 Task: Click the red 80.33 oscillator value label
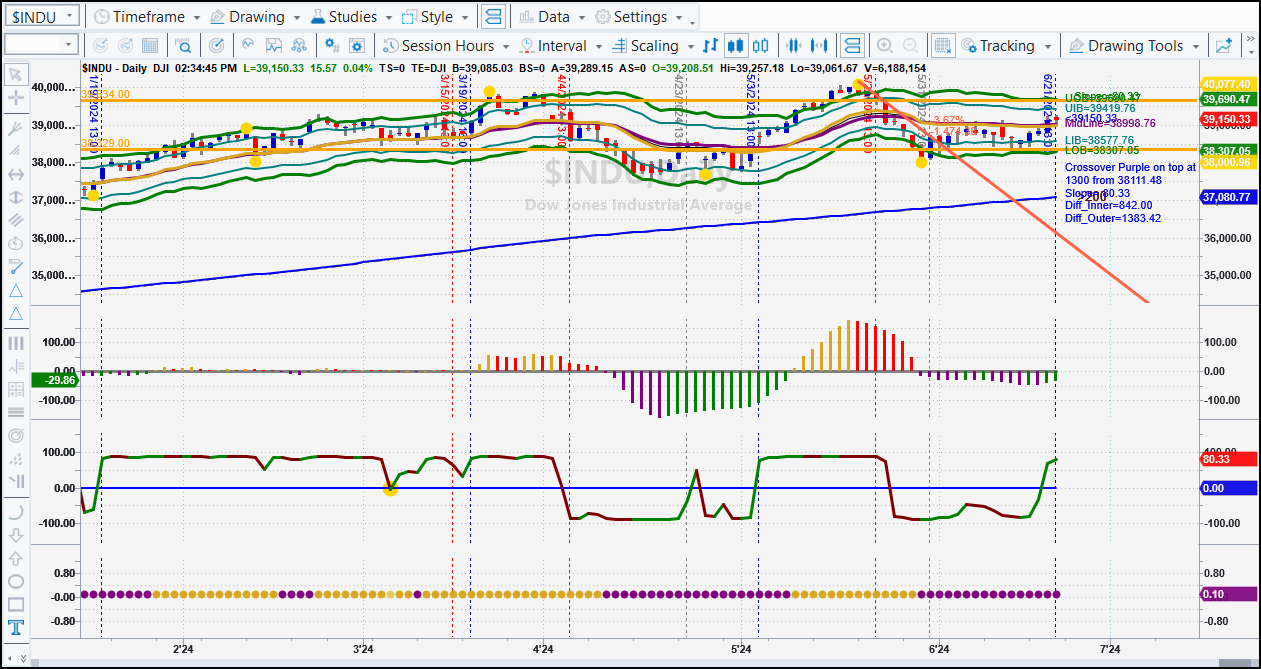pyautogui.click(x=1228, y=459)
